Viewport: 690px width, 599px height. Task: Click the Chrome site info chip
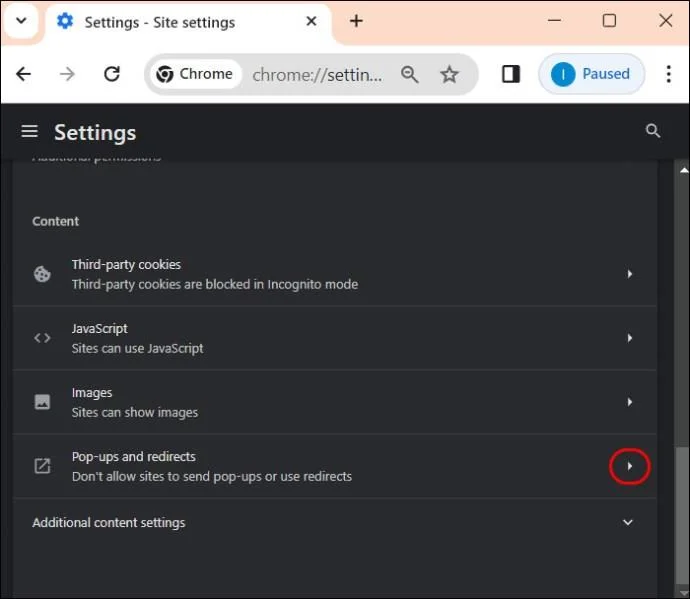(x=195, y=74)
